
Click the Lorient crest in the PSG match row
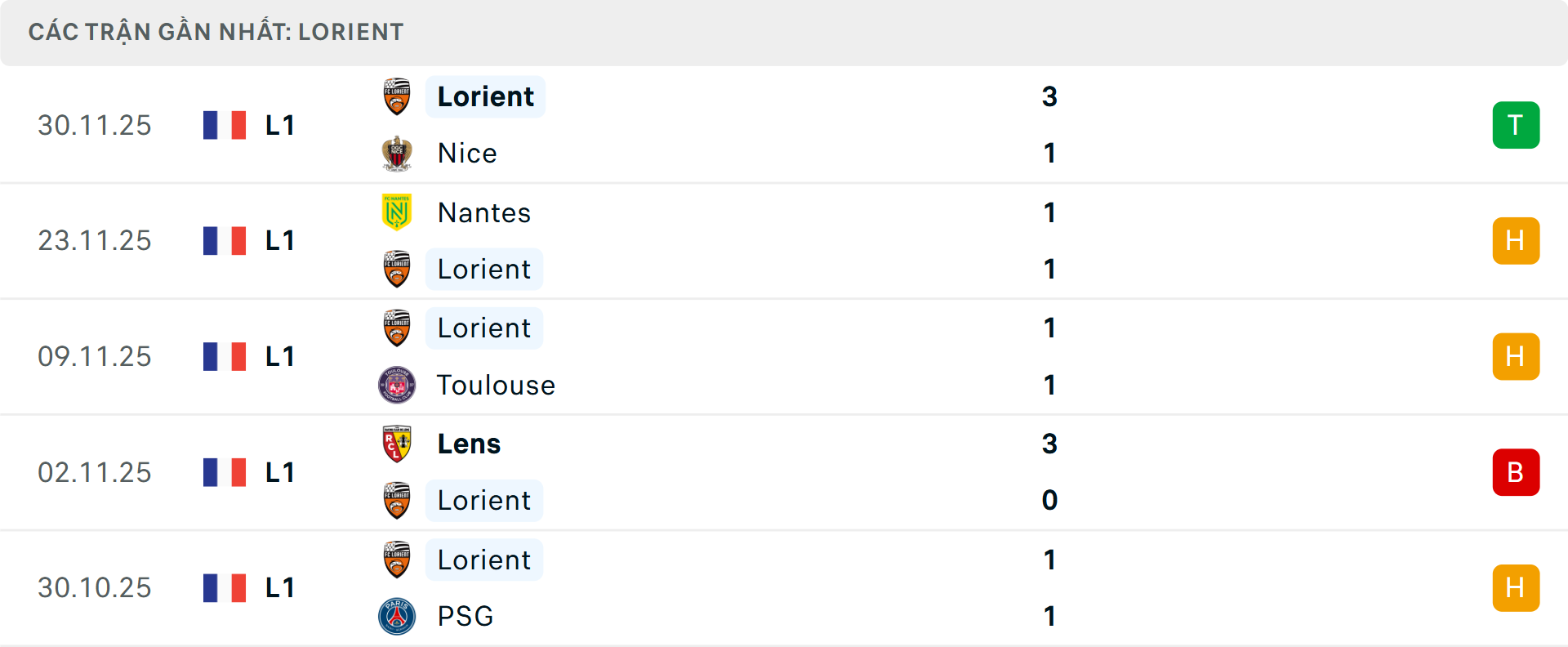click(397, 560)
